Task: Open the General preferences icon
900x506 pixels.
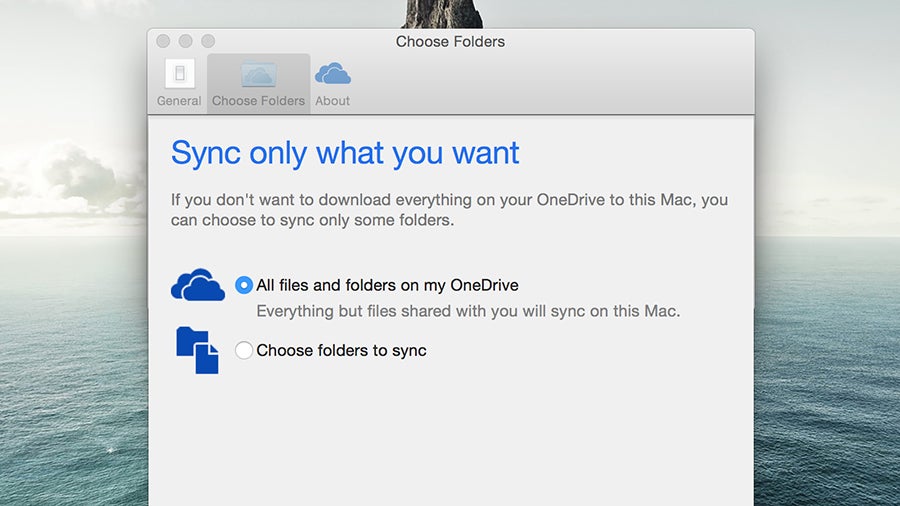Action: pyautogui.click(x=180, y=73)
